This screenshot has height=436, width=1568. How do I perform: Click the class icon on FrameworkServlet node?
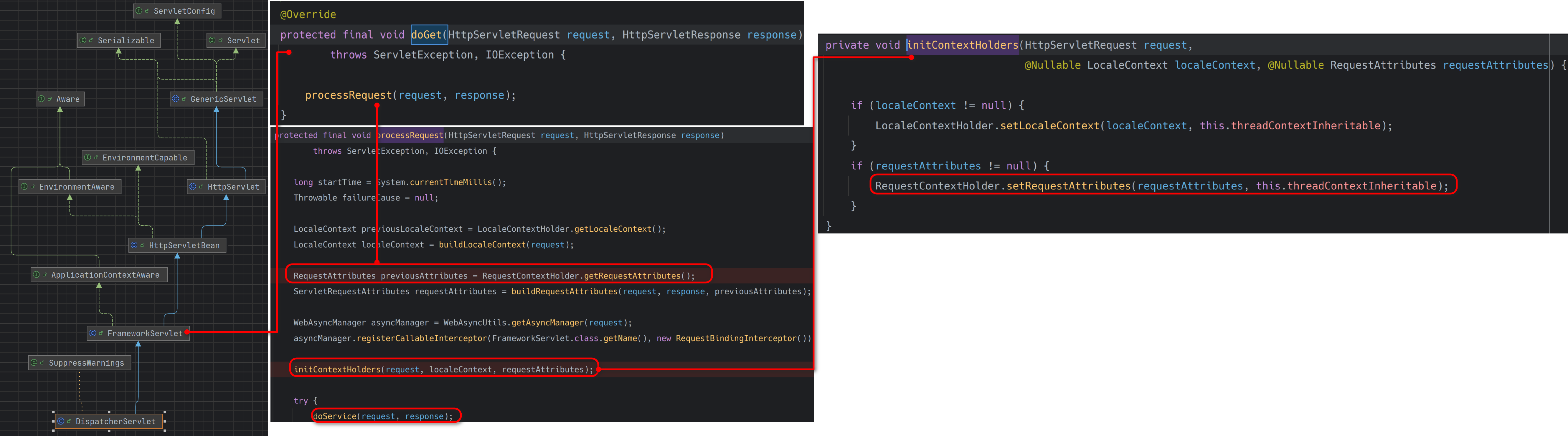tap(93, 333)
